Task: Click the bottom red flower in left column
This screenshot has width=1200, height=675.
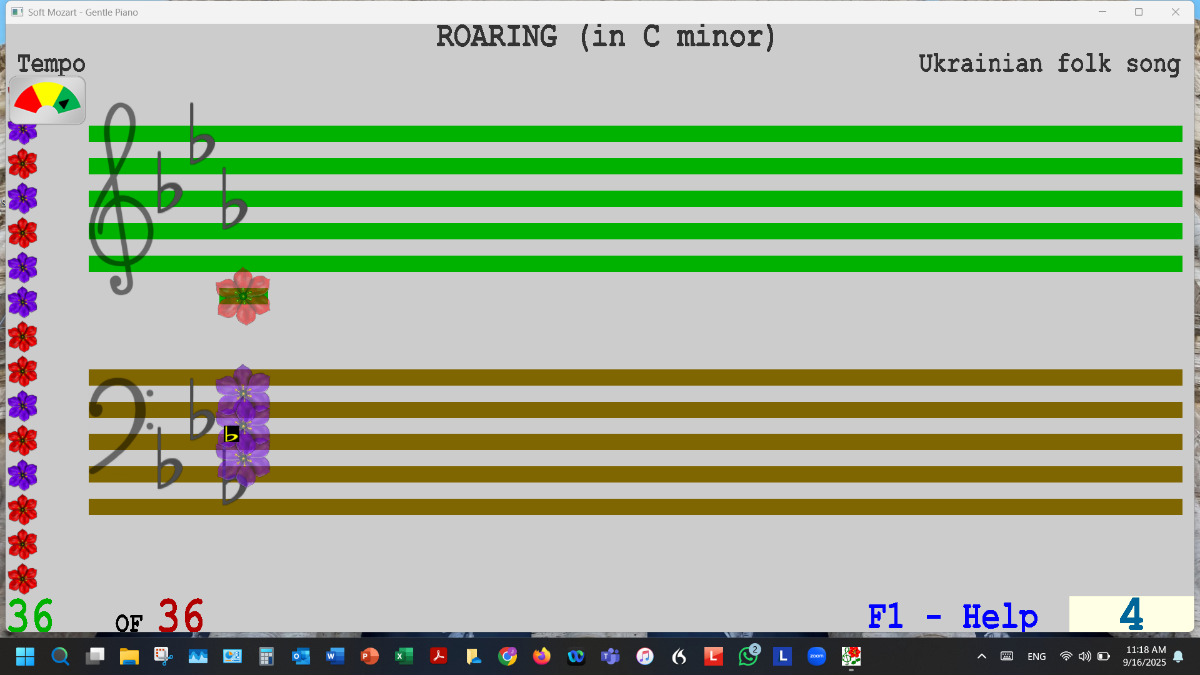Action: [x=22, y=579]
